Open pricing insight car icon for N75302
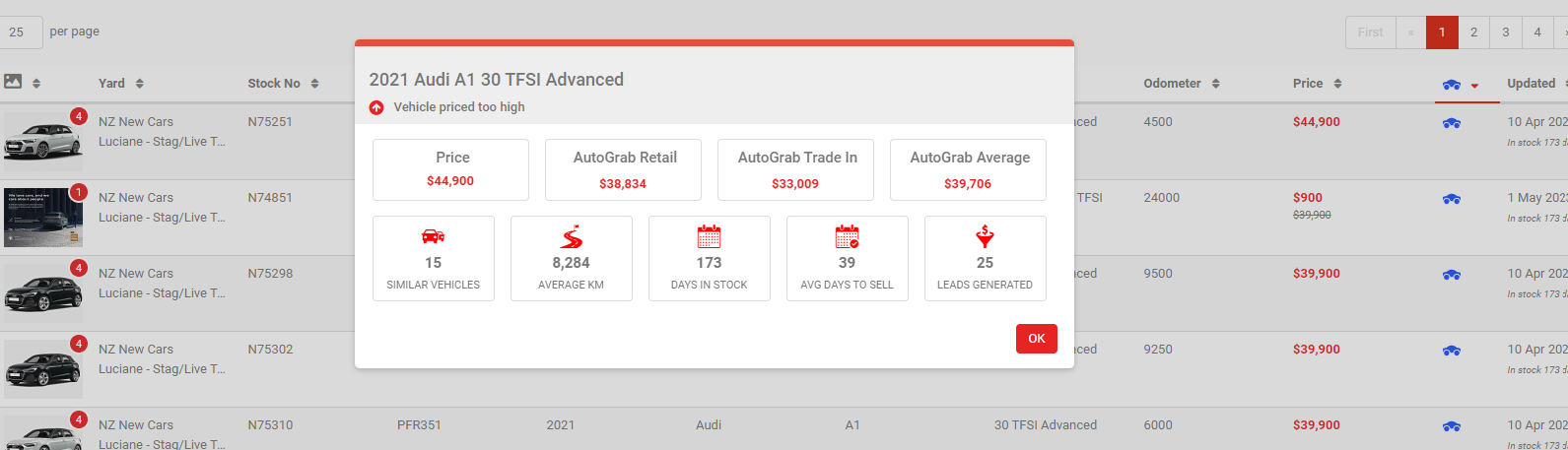Viewport: 1568px width, 450px height. (x=1452, y=351)
